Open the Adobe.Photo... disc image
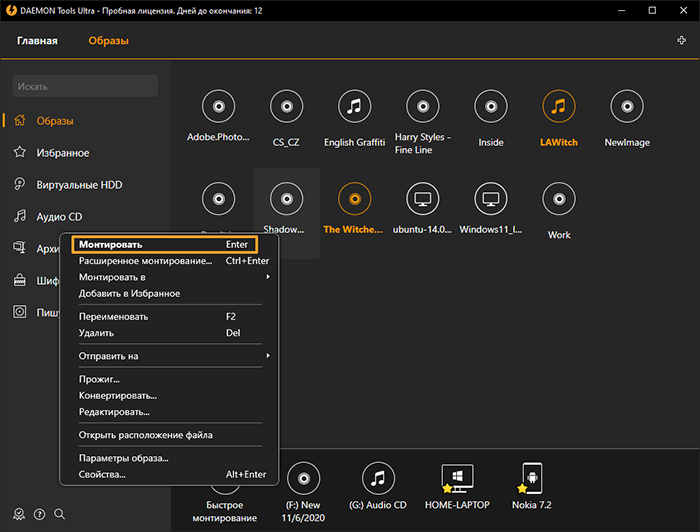 point(218,106)
